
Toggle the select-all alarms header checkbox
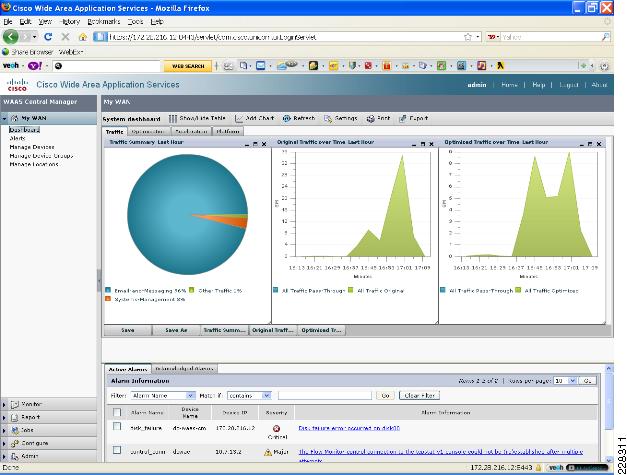[x=117, y=412]
